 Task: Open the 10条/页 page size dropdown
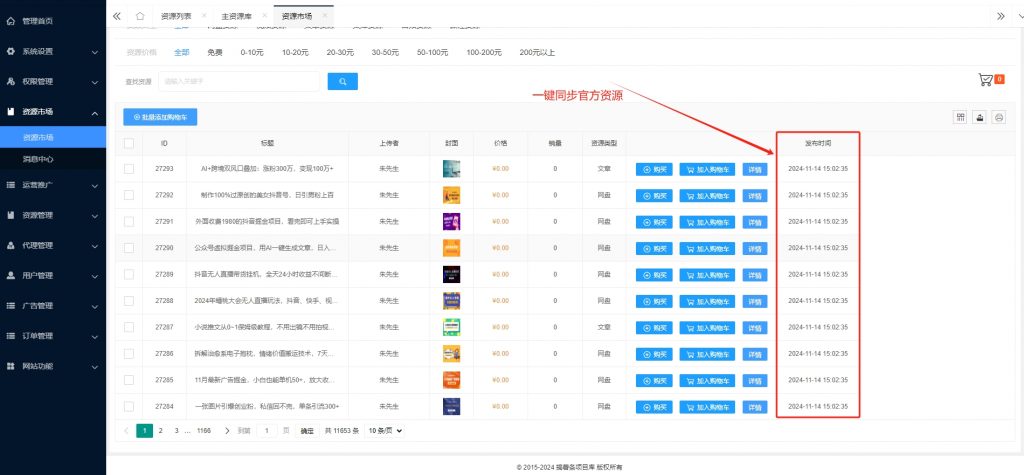pos(384,431)
